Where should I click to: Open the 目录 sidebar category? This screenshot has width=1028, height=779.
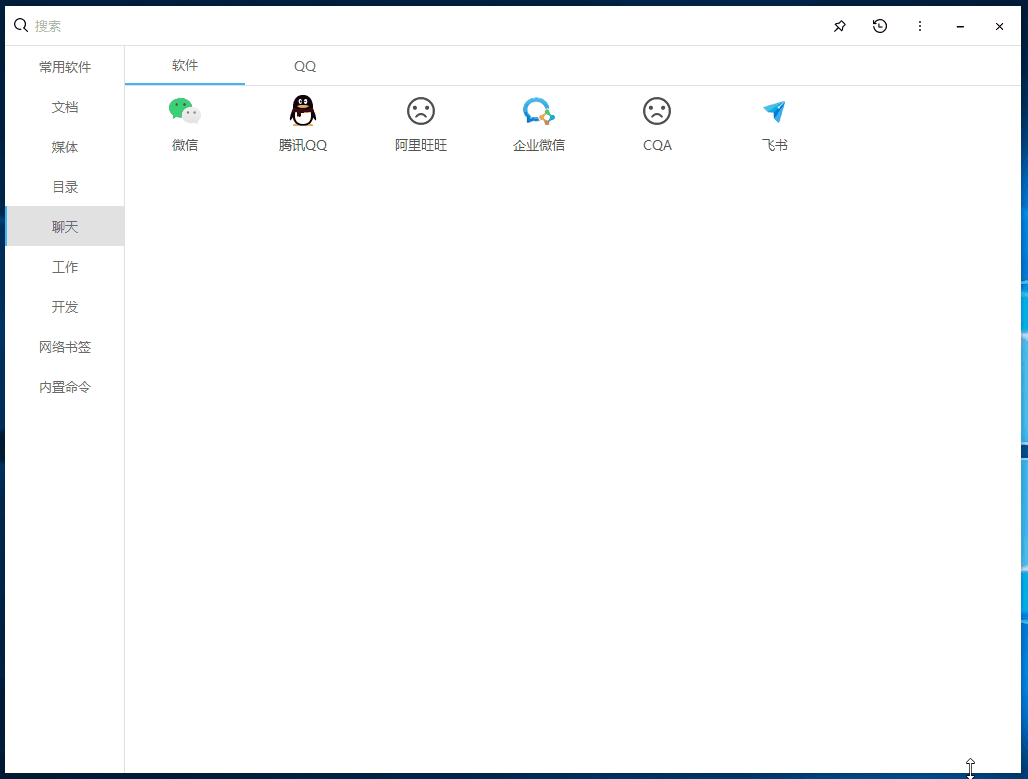pyautogui.click(x=65, y=187)
